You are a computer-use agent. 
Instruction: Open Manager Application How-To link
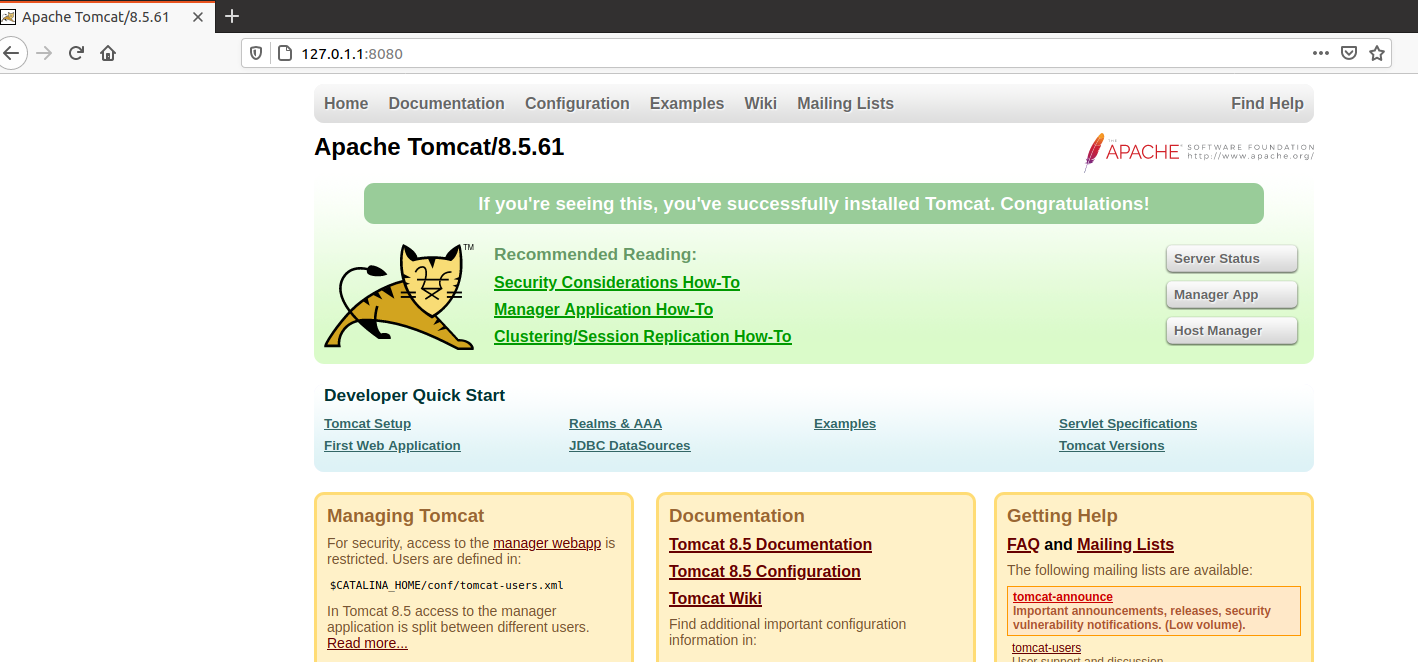(x=603, y=309)
